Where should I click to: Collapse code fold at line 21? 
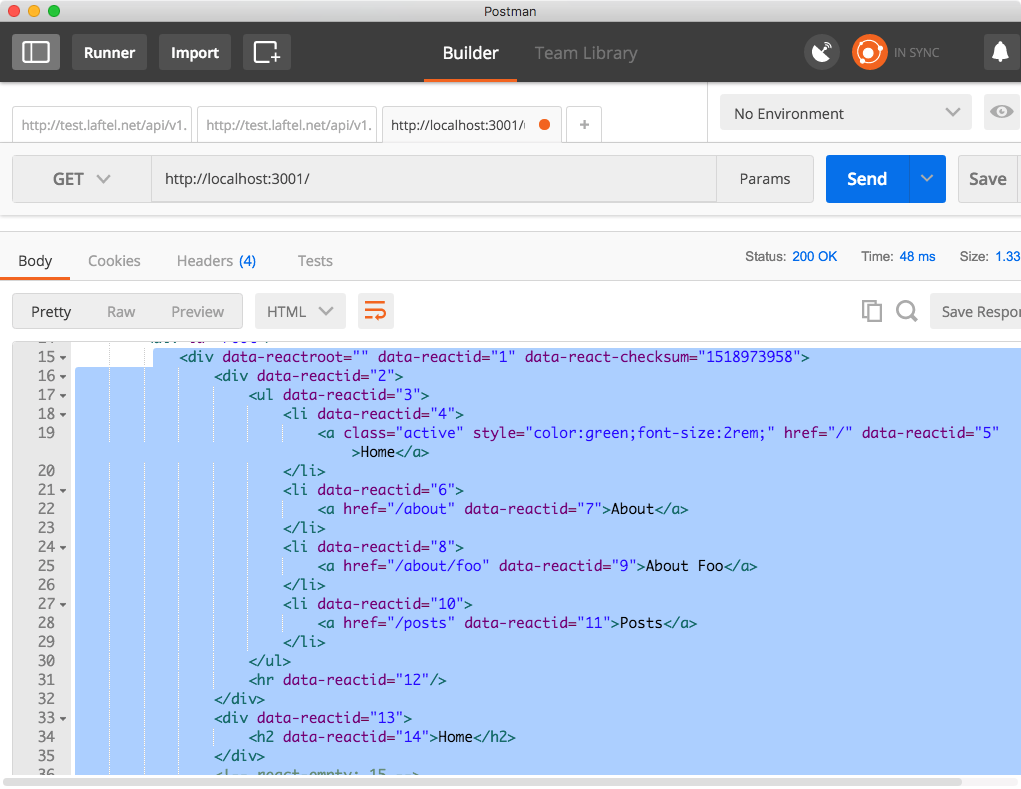coord(63,491)
